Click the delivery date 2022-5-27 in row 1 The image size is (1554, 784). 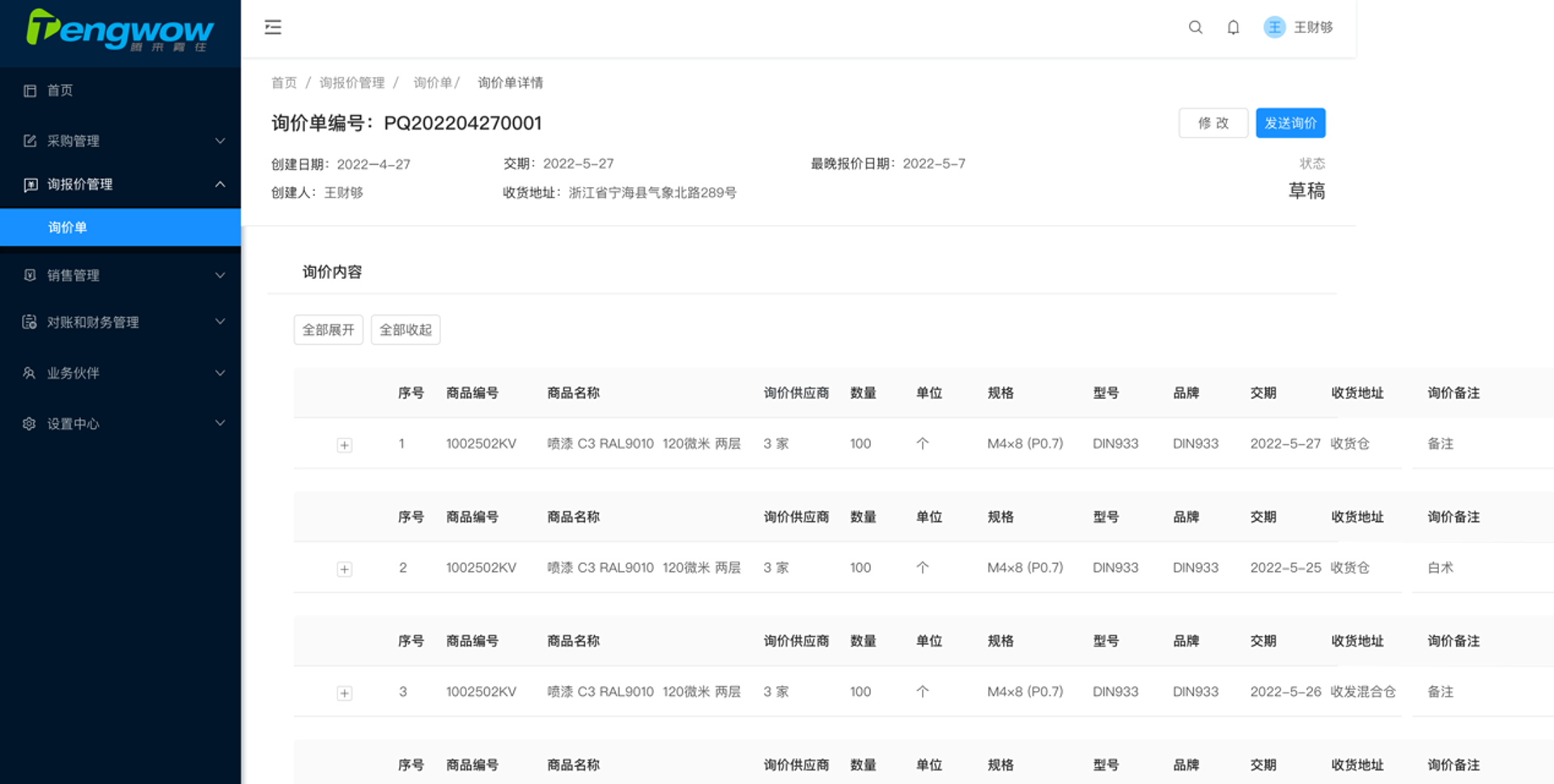[1285, 443]
